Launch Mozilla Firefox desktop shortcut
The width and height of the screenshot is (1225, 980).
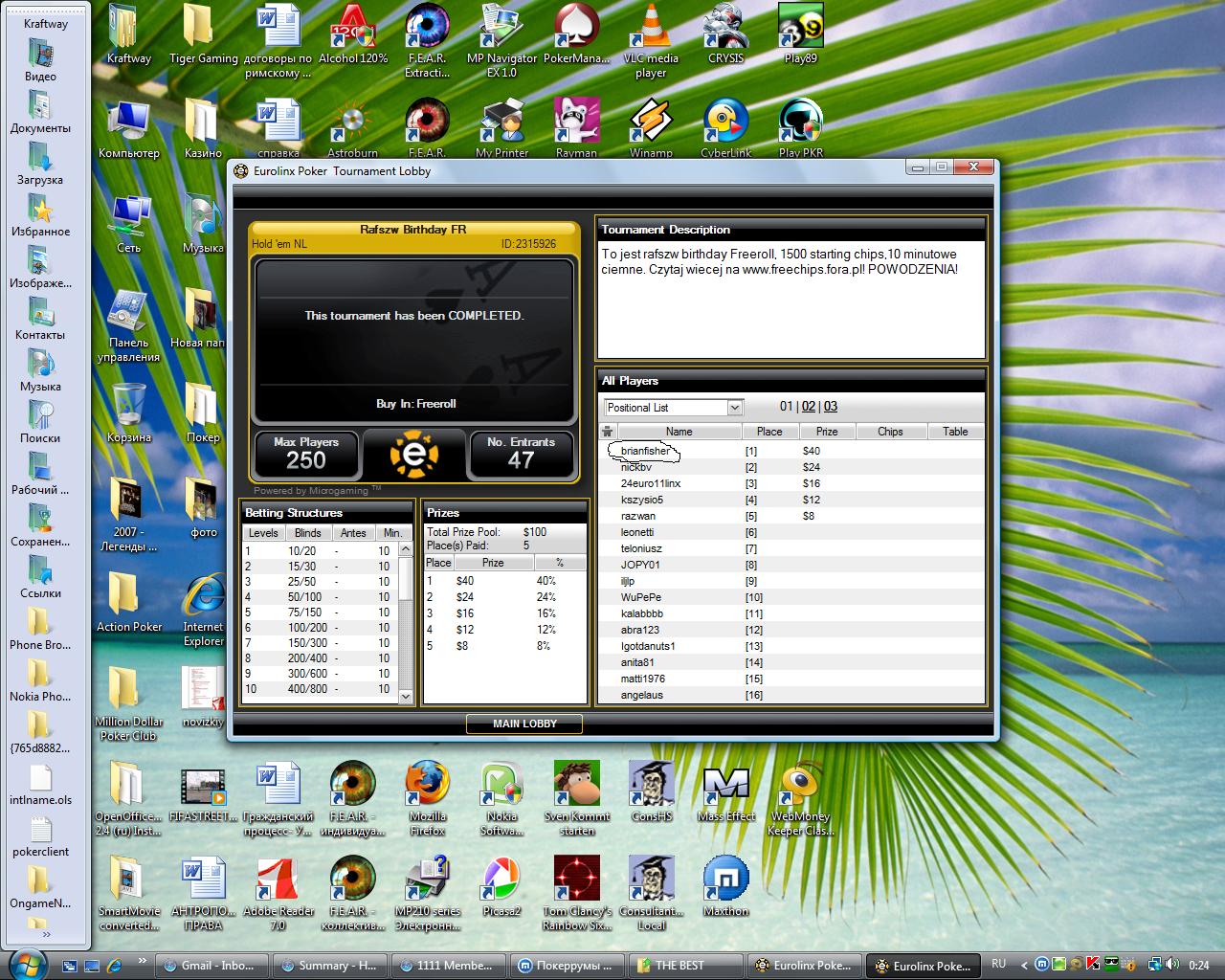tap(427, 799)
